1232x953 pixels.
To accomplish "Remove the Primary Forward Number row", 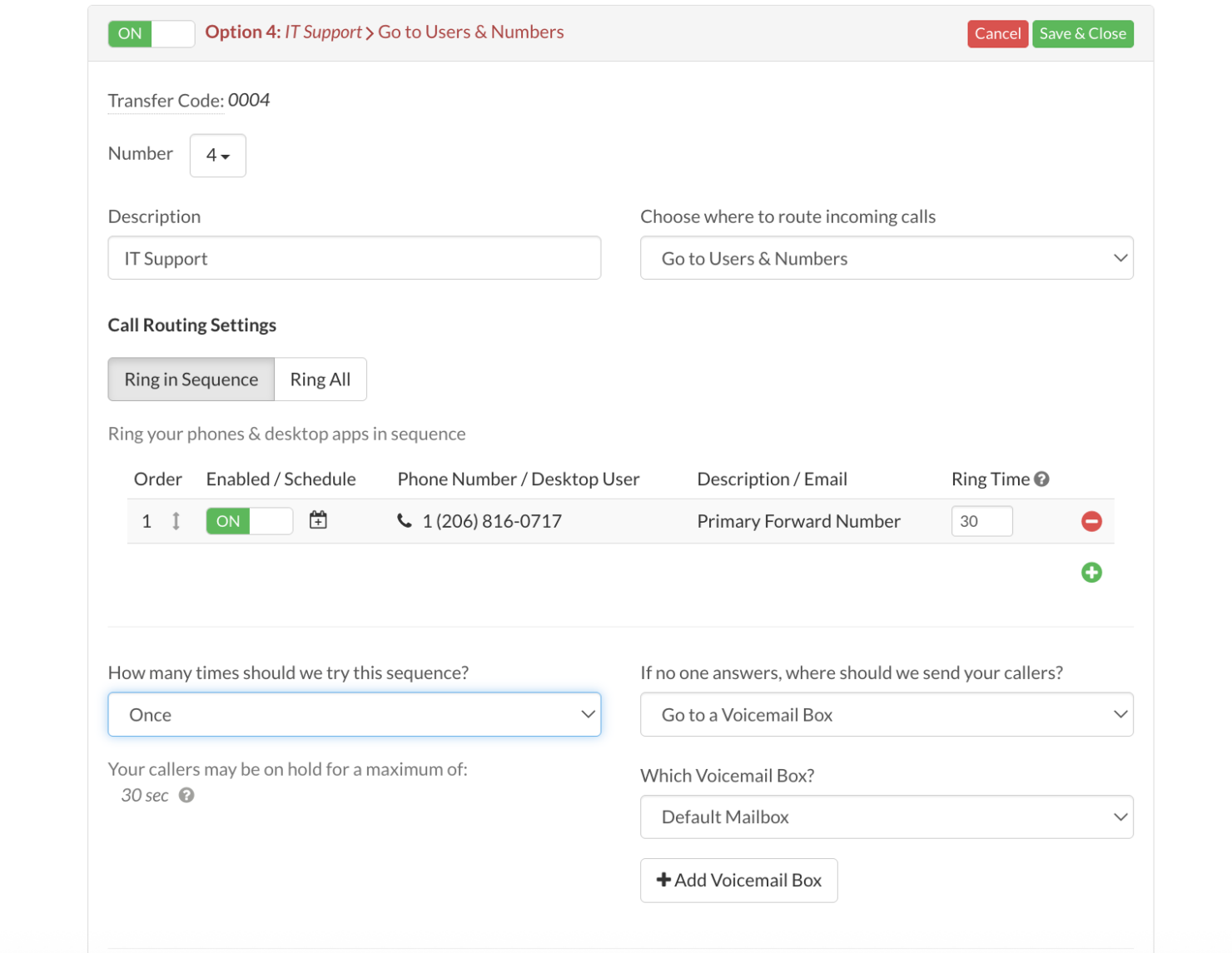I will tap(1091, 521).
